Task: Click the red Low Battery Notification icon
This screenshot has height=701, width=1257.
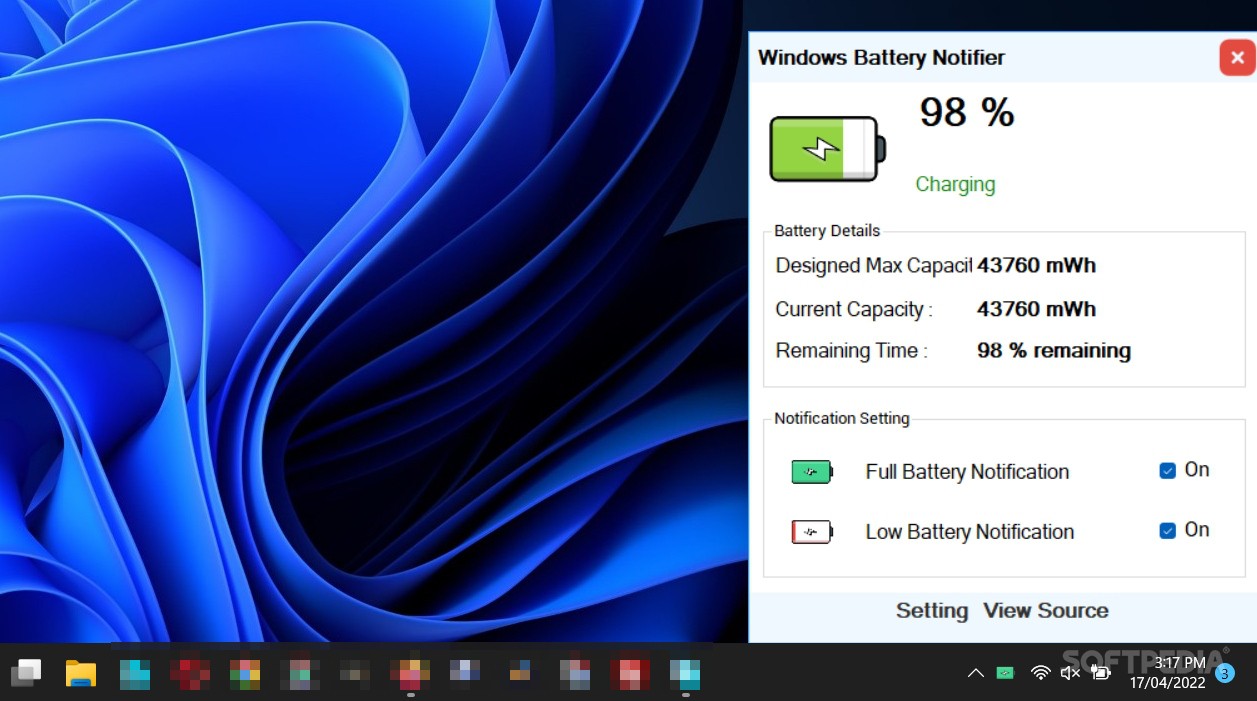Action: [812, 532]
